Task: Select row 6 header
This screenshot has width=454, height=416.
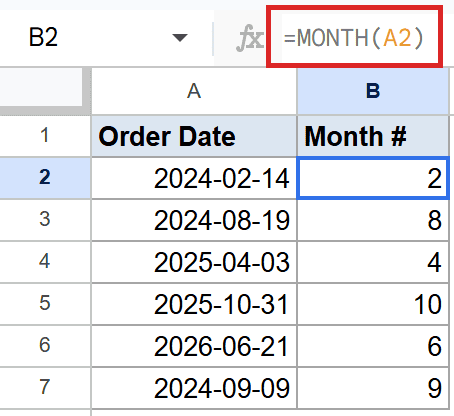Action: [x=45, y=346]
